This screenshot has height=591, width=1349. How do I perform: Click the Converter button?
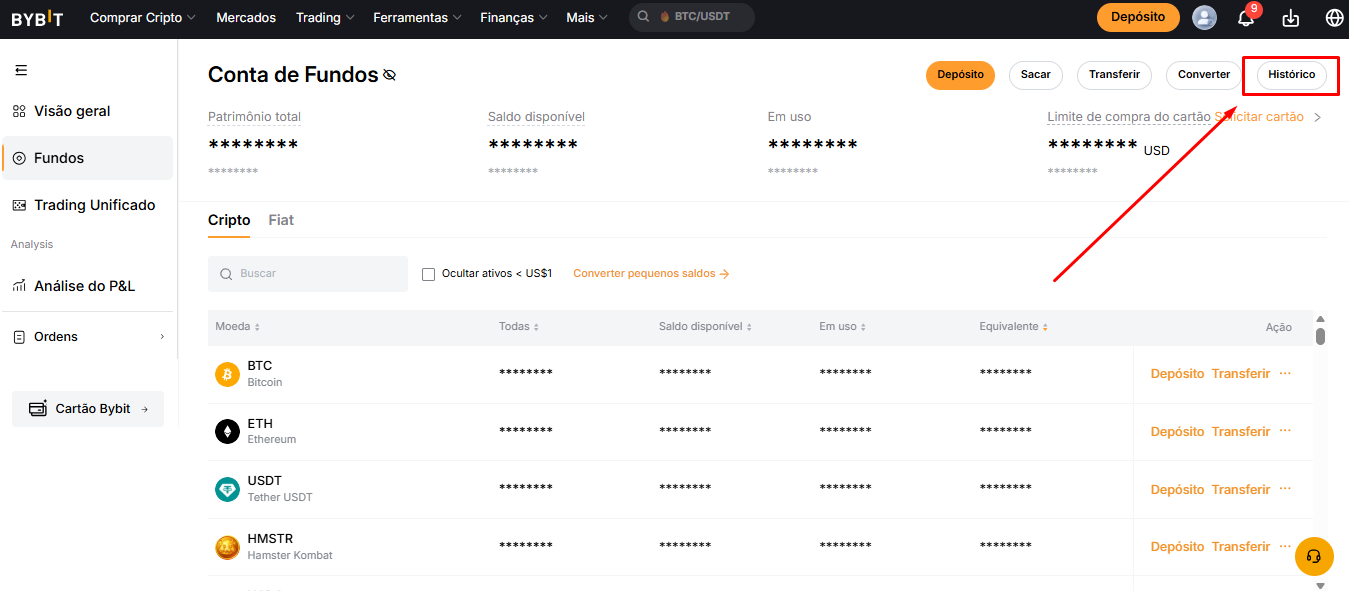(1204, 75)
